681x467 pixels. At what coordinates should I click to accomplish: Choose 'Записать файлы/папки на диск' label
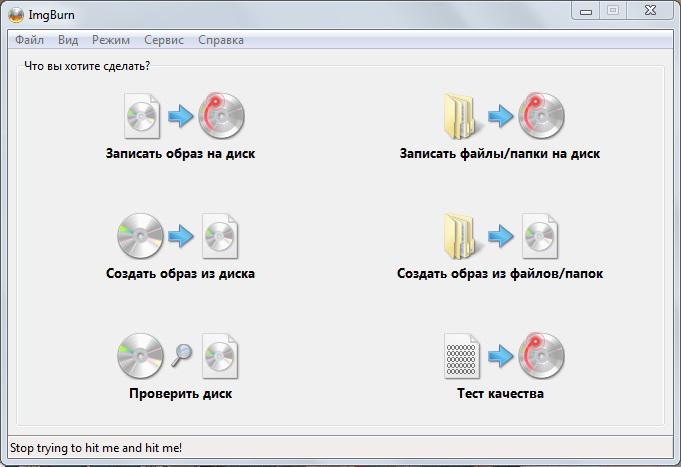point(500,154)
